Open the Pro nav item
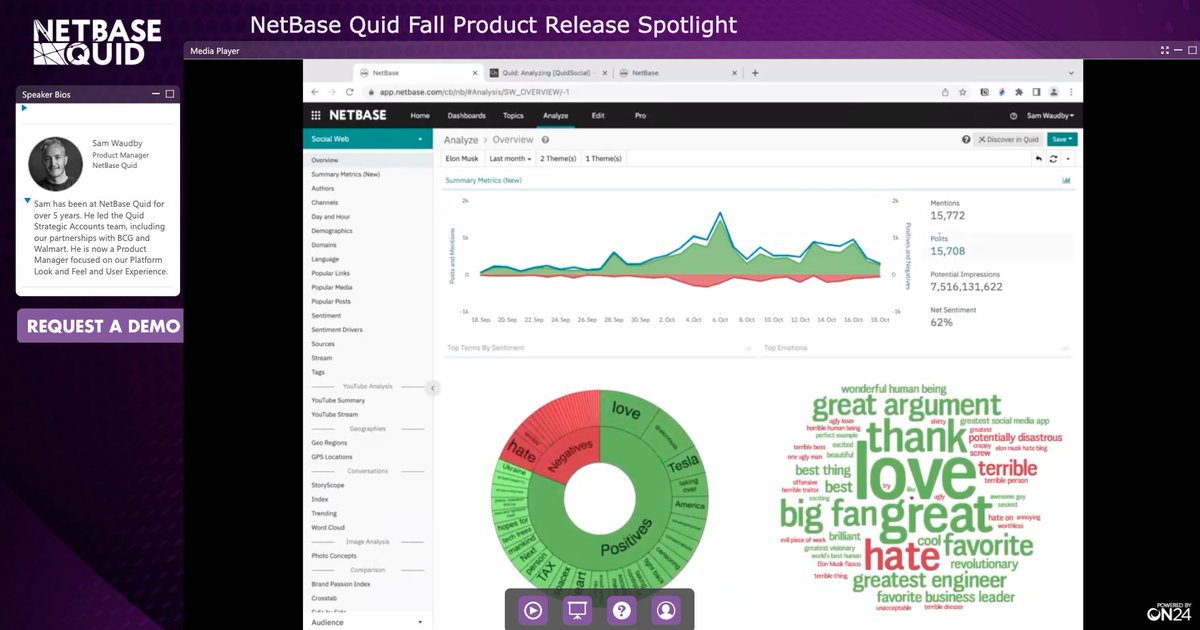Image resolution: width=1200 pixels, height=630 pixels. pyautogui.click(x=640, y=115)
